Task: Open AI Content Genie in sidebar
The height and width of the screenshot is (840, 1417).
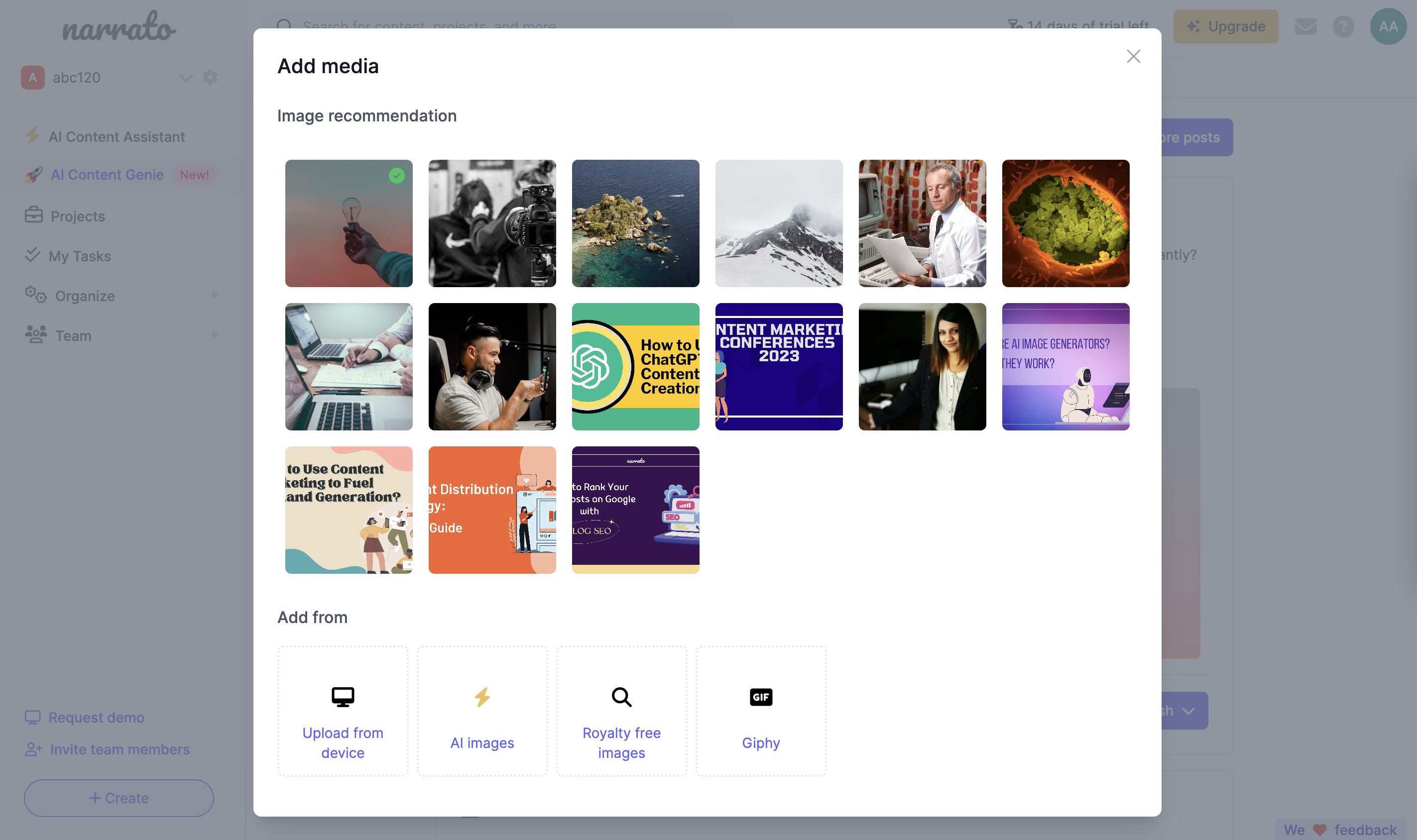Action: click(107, 175)
